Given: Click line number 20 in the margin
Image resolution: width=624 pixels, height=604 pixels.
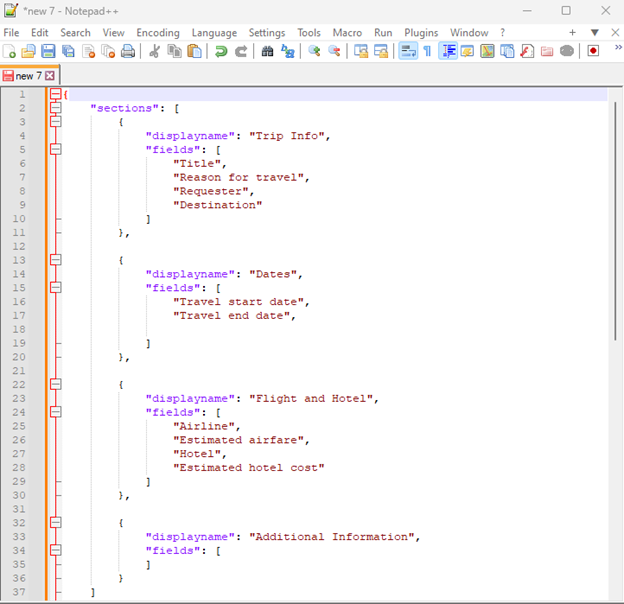Looking at the screenshot, I should click(x=21, y=356).
